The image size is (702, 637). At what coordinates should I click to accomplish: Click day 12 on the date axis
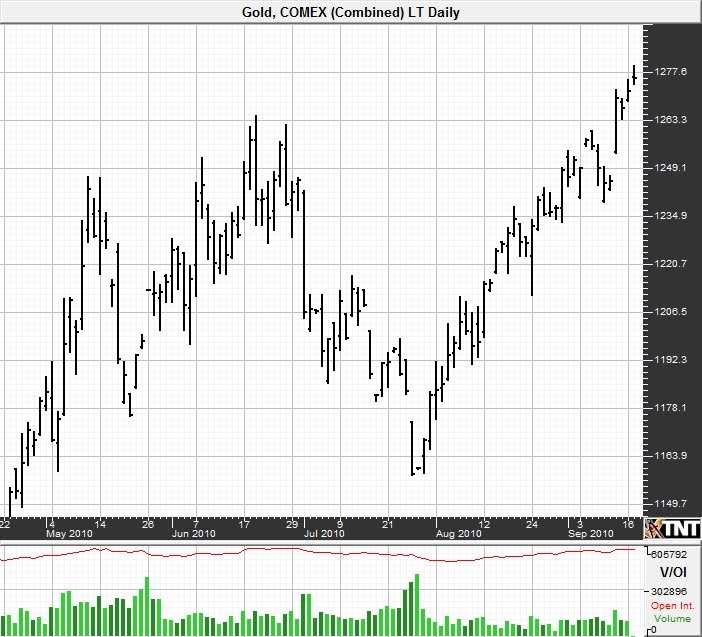click(x=484, y=524)
